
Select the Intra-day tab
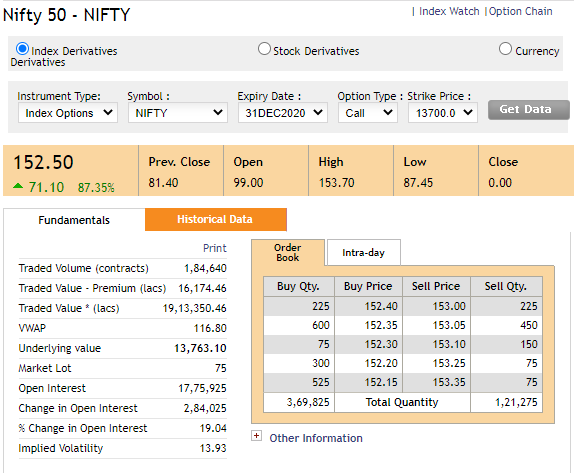tap(363, 253)
